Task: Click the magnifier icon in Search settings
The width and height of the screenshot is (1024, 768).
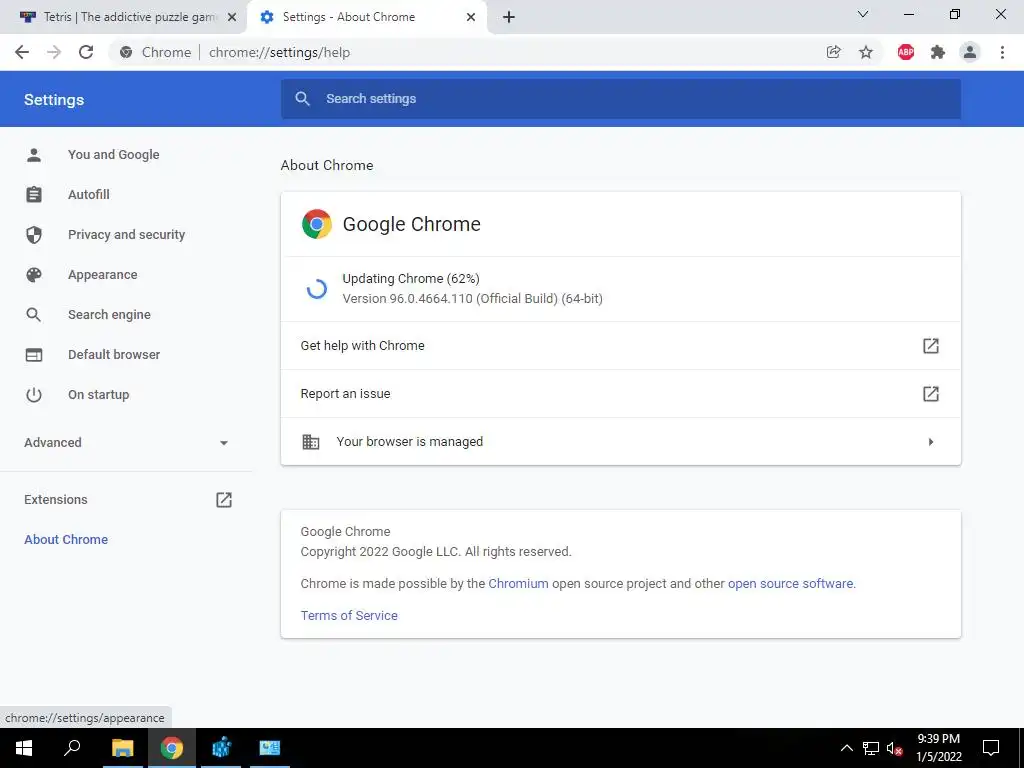Action: [x=302, y=99]
